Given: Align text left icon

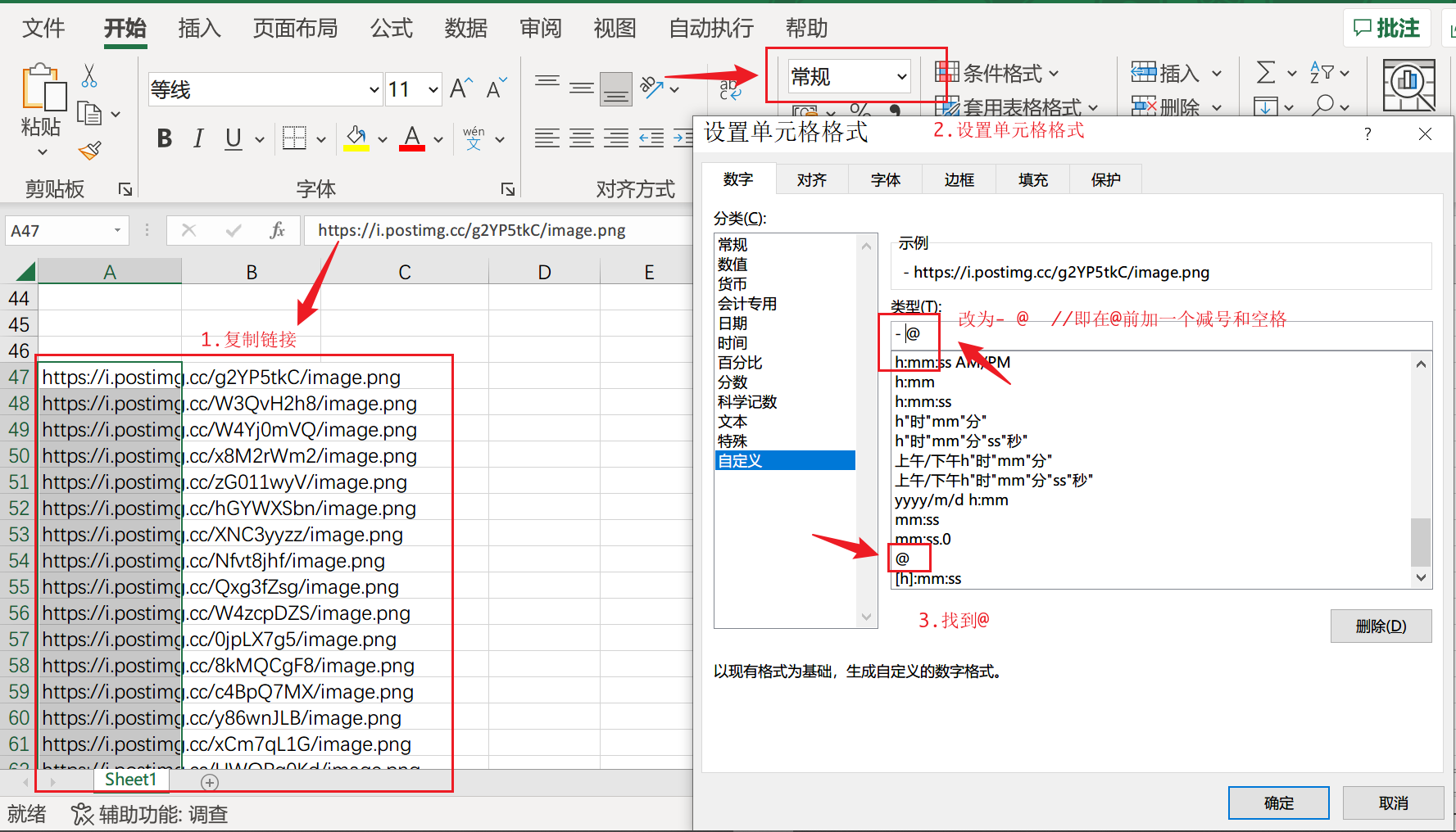Looking at the screenshot, I should (547, 138).
